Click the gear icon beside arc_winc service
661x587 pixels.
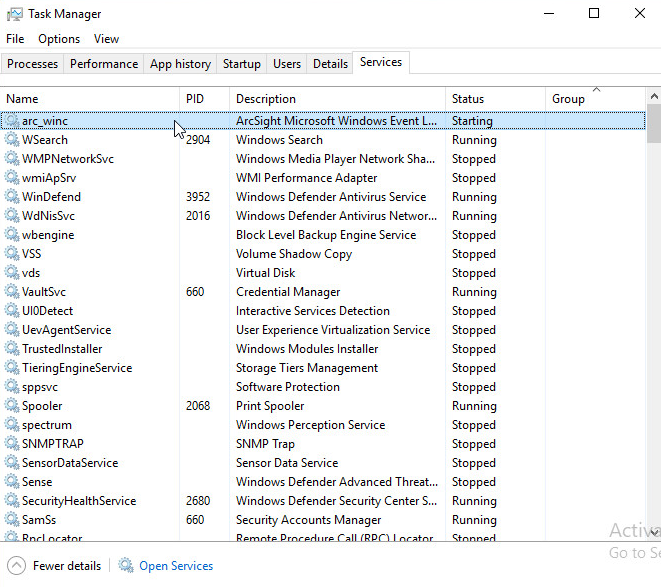[x=12, y=121]
